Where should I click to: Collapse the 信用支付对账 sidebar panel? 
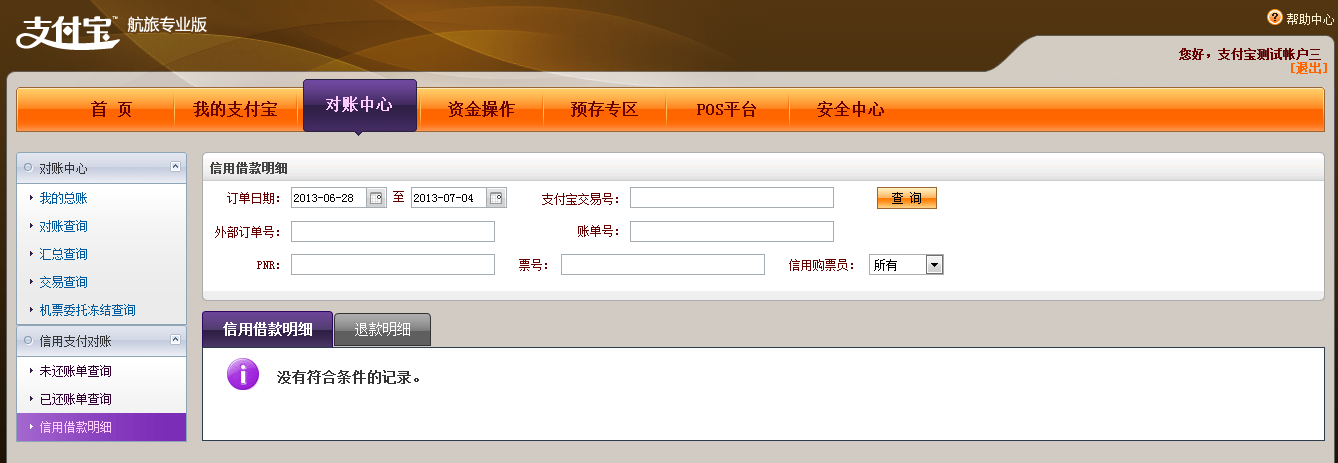(x=175, y=340)
